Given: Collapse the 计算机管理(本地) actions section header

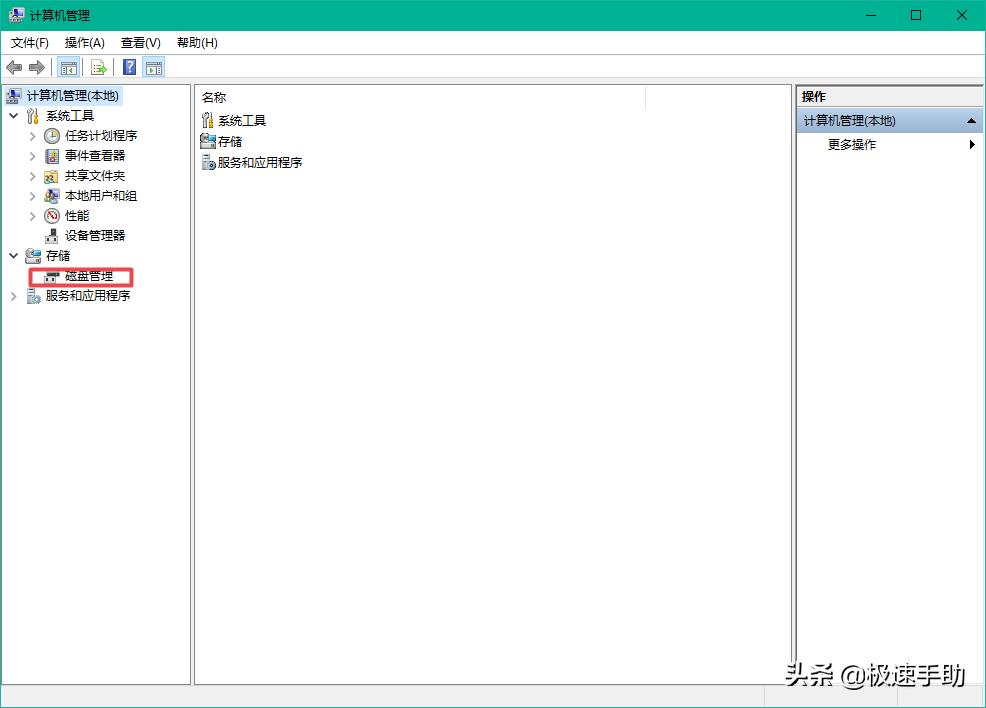Looking at the screenshot, I should pos(968,120).
